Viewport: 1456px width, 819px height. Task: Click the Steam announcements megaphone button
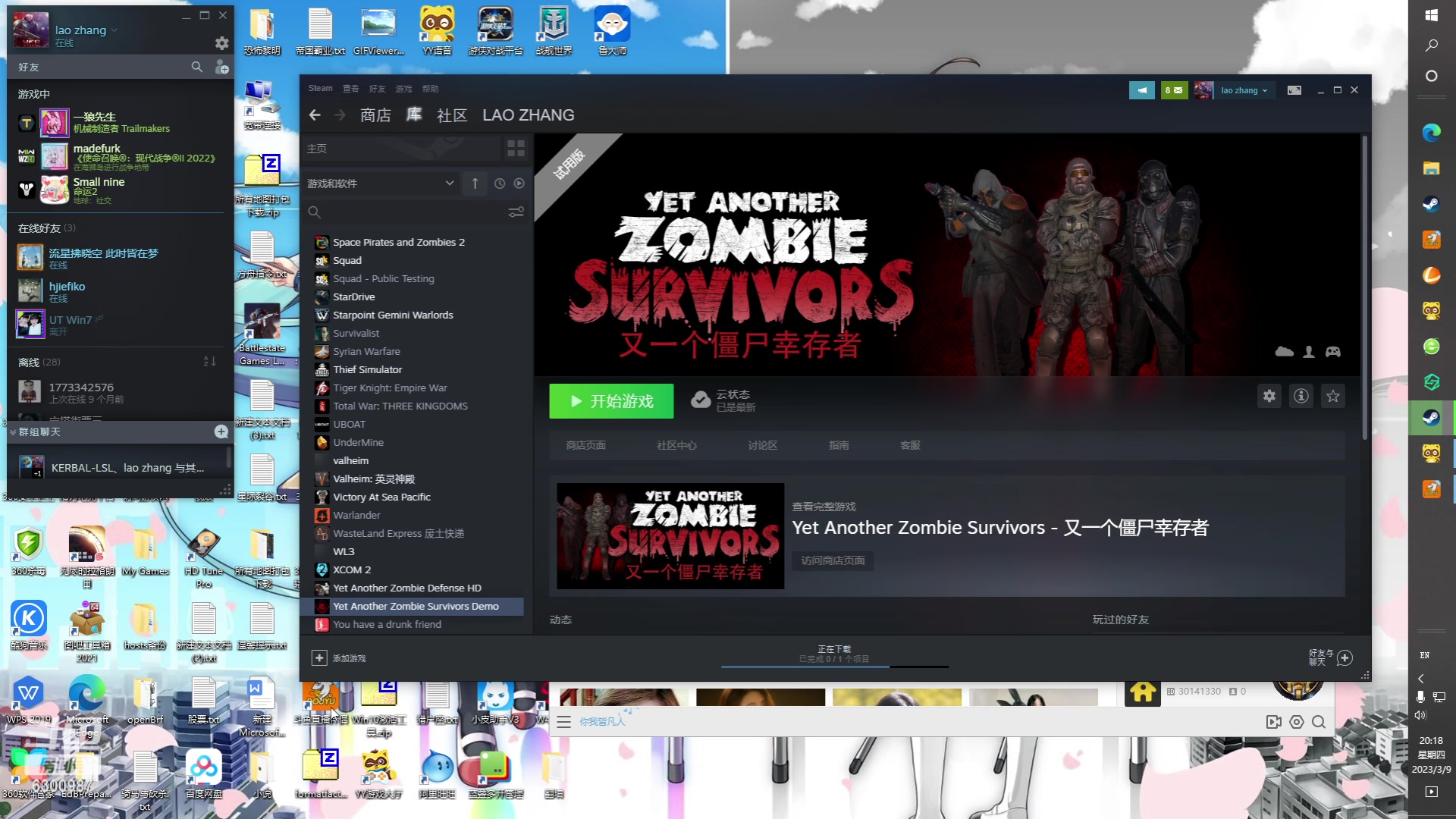1141,90
